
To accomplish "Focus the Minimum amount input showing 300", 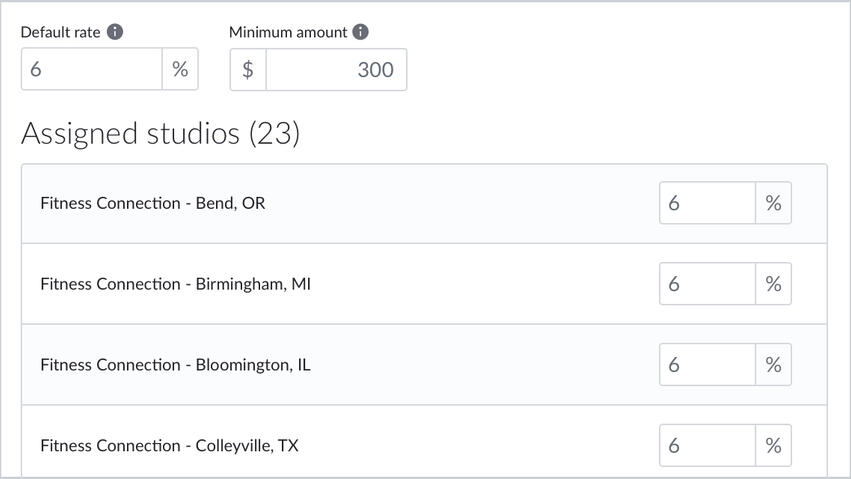I will coord(336,70).
